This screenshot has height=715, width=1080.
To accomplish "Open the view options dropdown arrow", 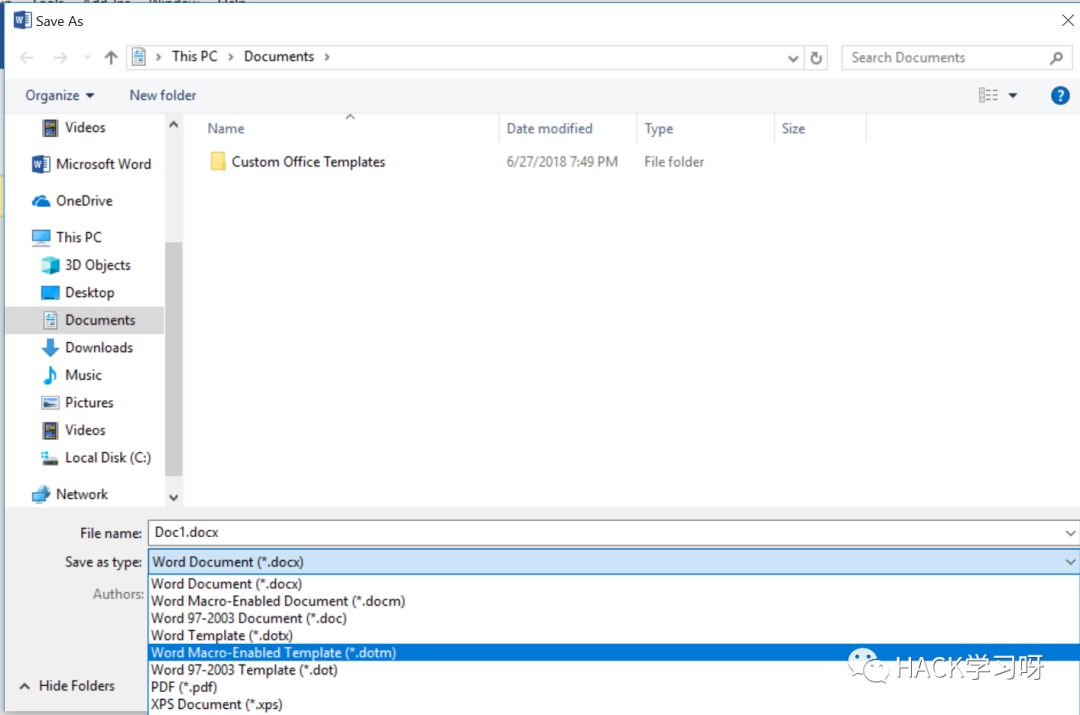I will pyautogui.click(x=1013, y=96).
